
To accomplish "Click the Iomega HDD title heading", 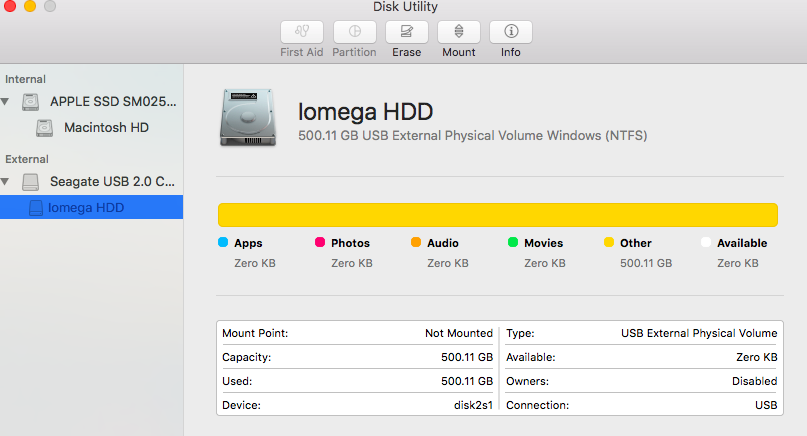I will [x=365, y=112].
